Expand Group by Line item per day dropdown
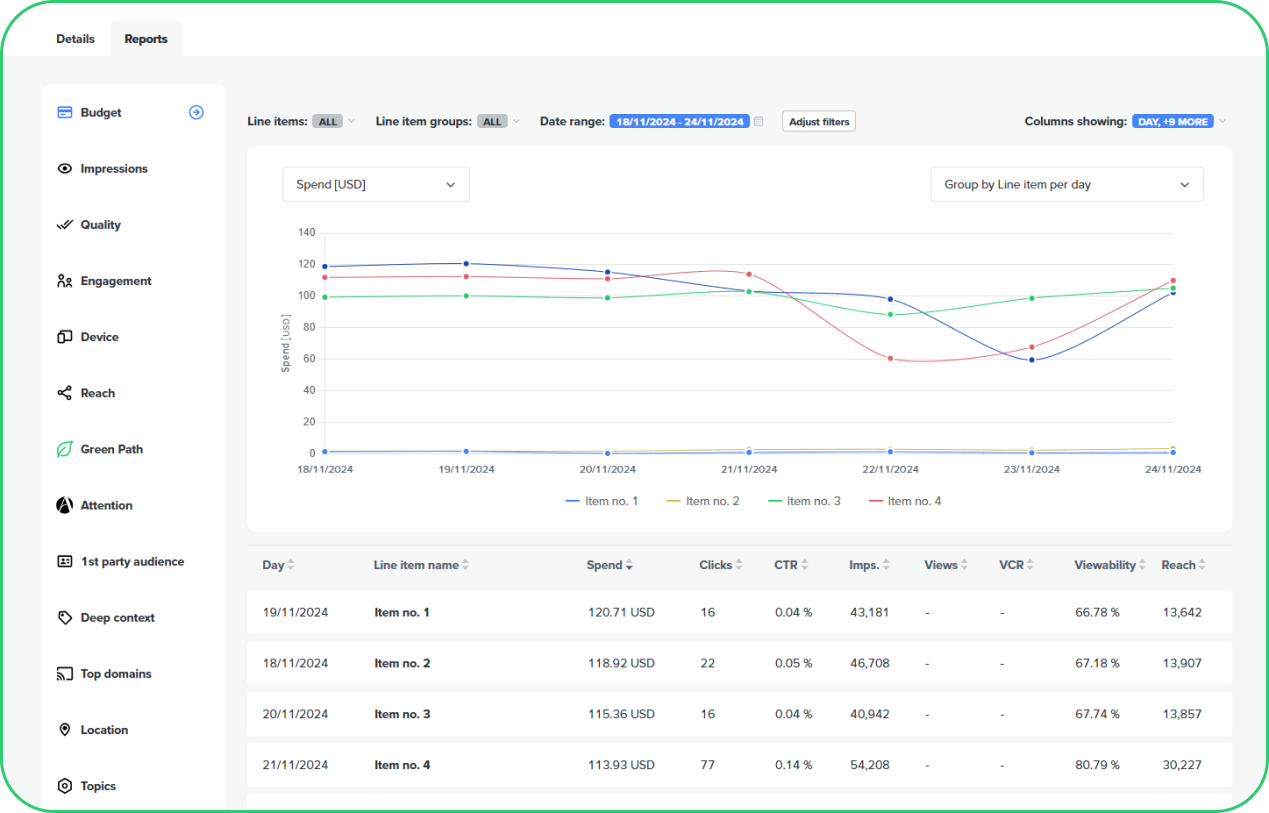This screenshot has width=1269, height=813. 1066,185
